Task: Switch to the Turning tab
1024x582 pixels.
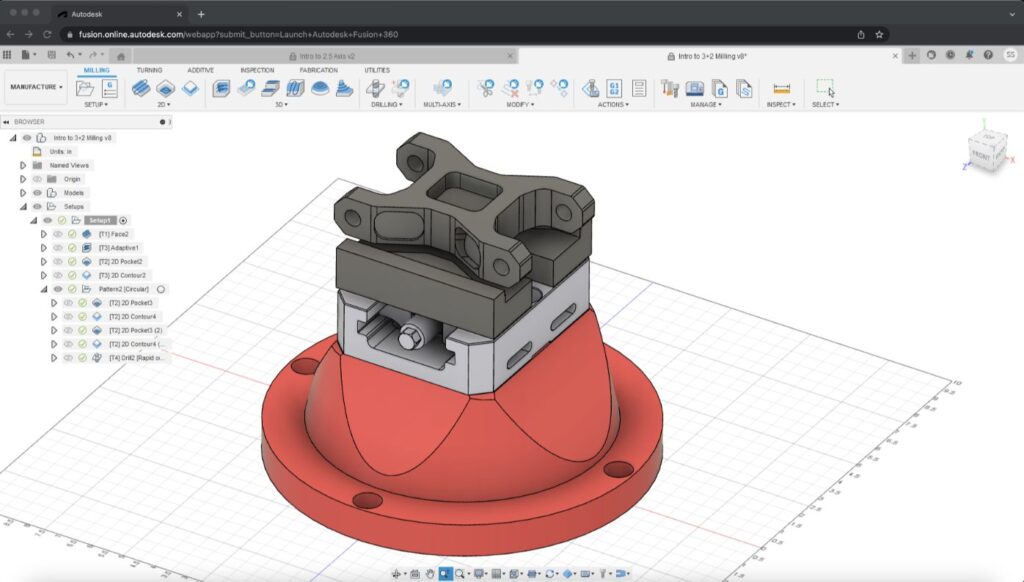Action: coord(149,70)
